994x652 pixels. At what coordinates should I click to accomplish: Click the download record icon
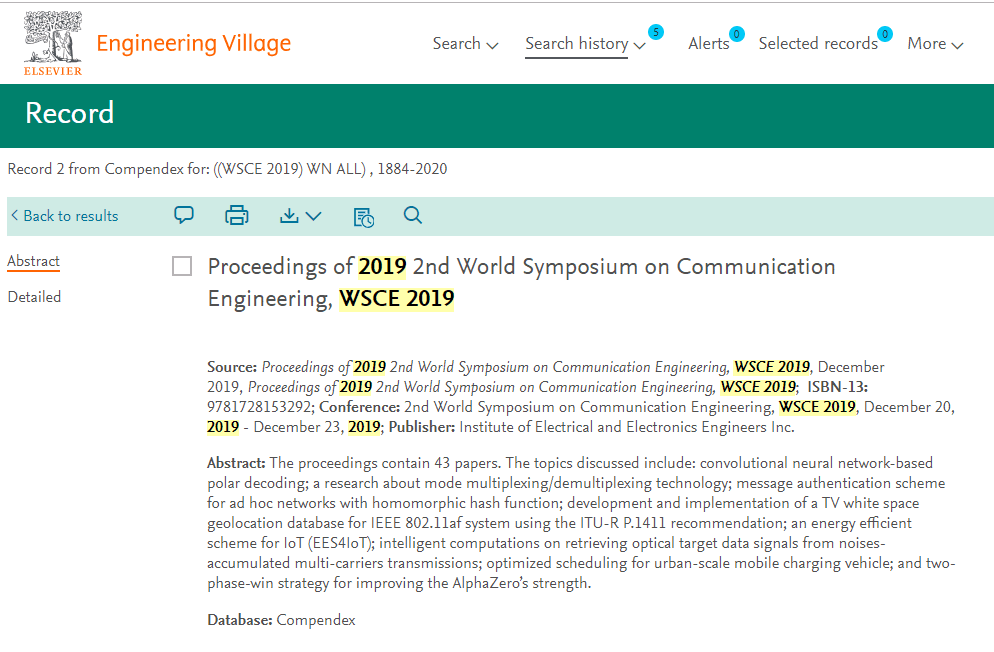(289, 215)
